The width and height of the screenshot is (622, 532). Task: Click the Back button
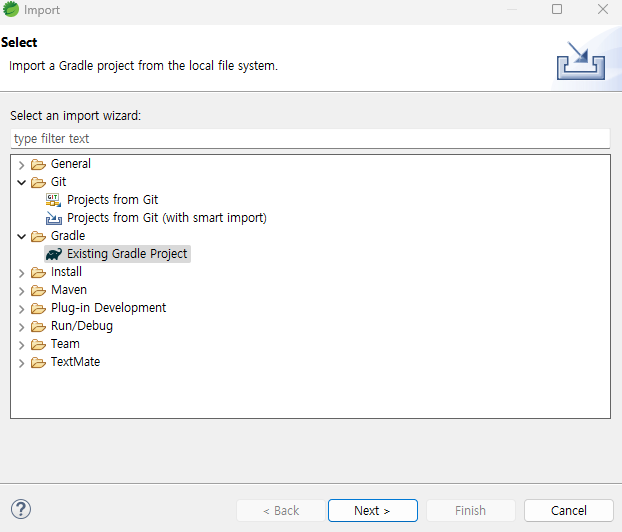pos(281,510)
